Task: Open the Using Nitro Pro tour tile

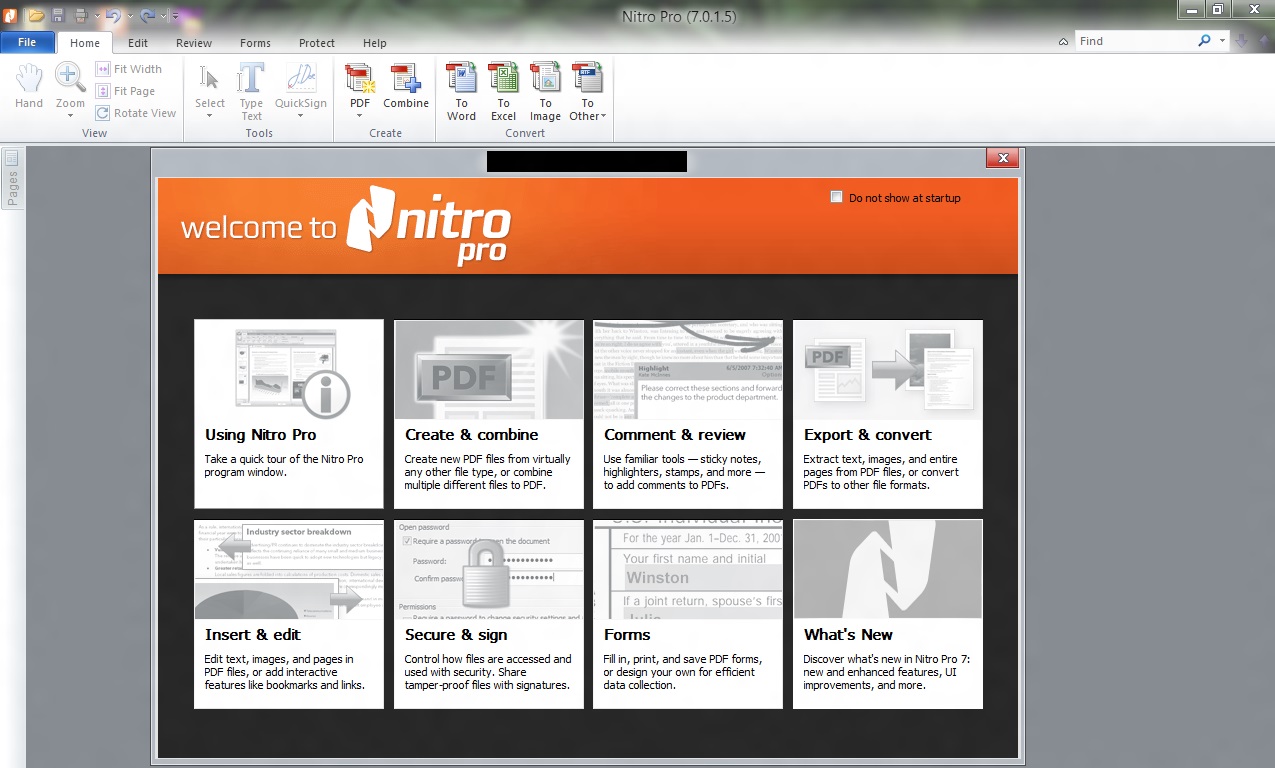Action: point(289,414)
